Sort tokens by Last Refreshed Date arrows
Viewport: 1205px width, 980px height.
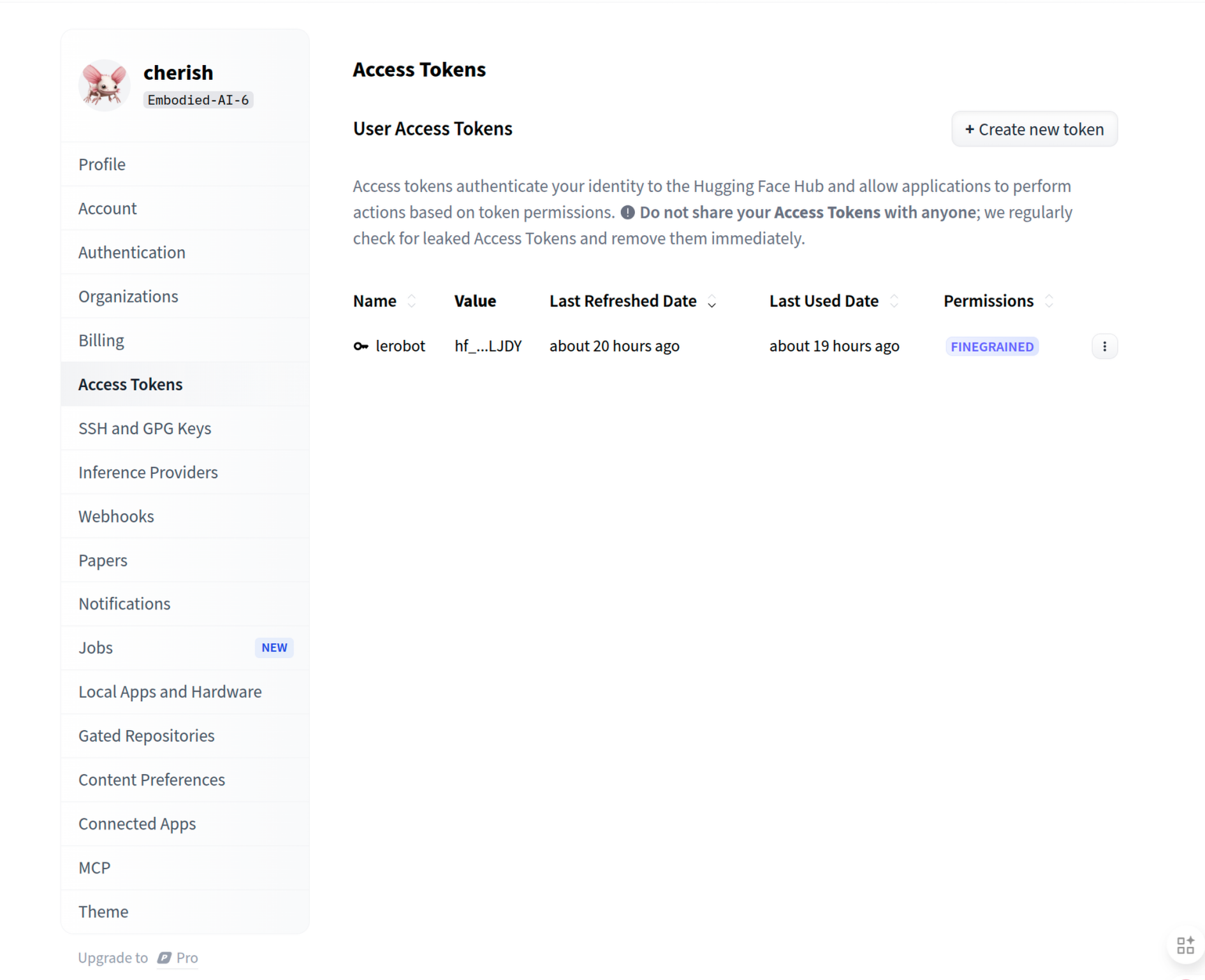[x=712, y=301]
